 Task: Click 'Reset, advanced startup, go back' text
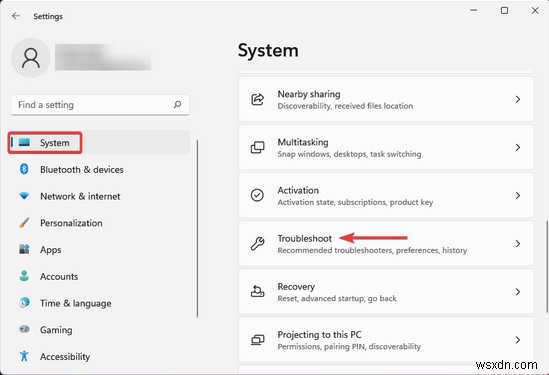pyautogui.click(x=337, y=298)
